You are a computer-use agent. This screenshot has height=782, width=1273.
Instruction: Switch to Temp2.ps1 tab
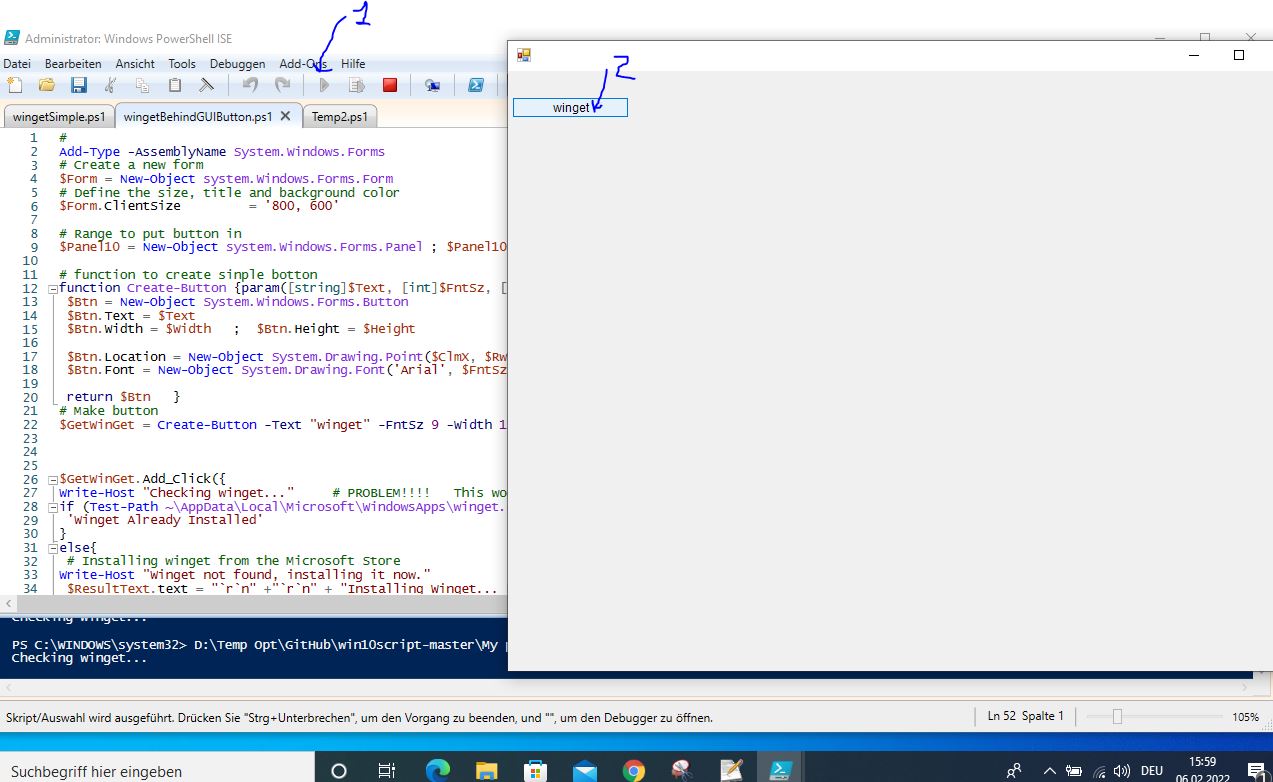340,116
